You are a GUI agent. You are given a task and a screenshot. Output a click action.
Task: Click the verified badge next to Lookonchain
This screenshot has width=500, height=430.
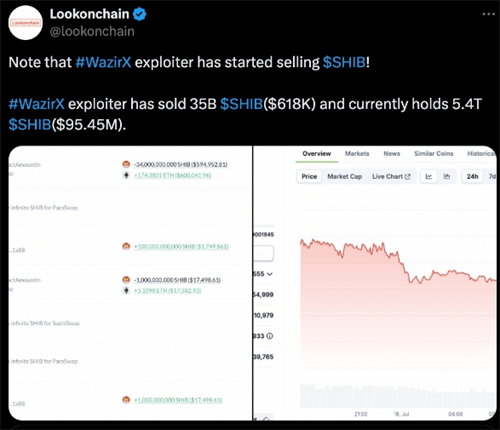(x=140, y=14)
